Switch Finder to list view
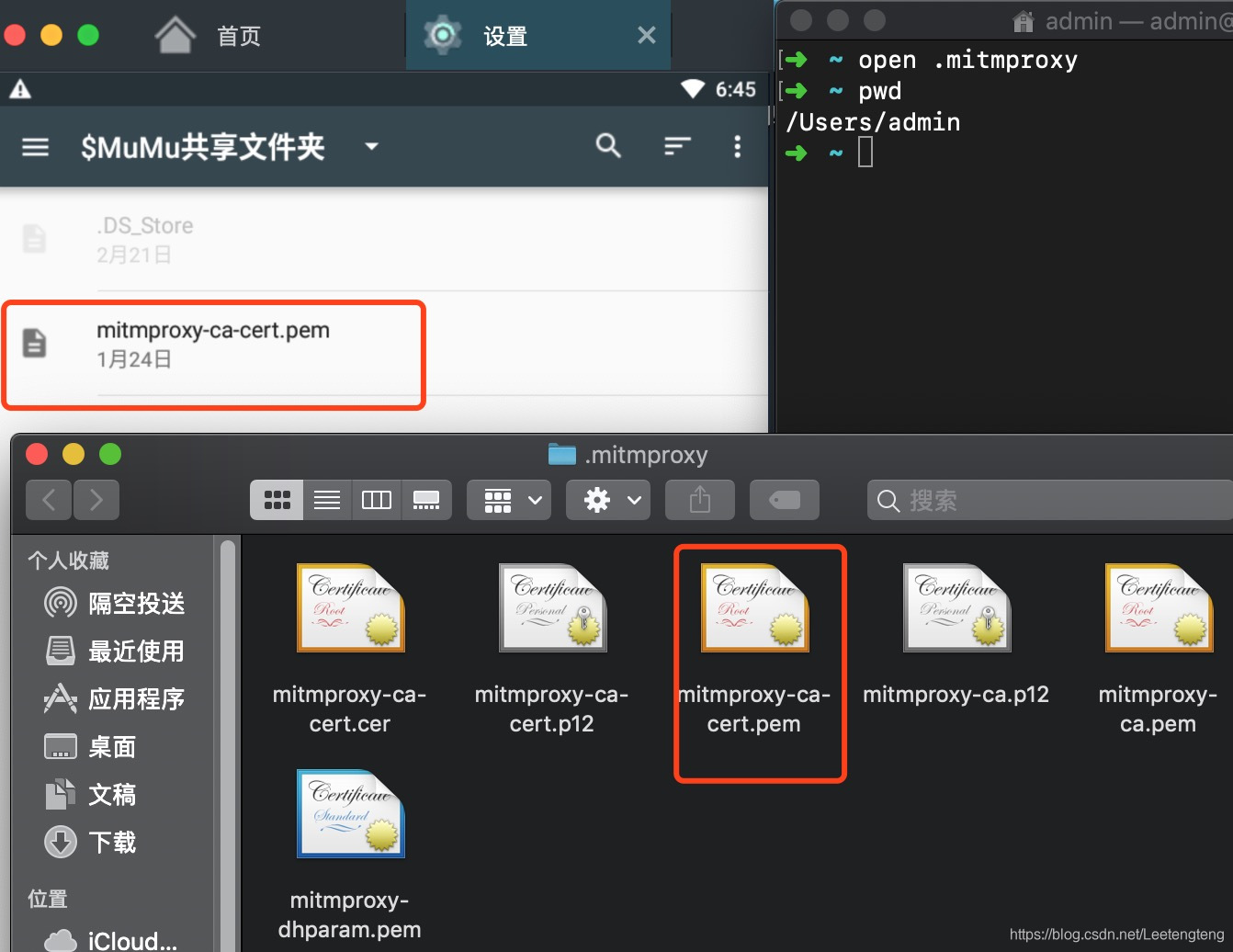This screenshot has width=1233, height=952. click(327, 500)
